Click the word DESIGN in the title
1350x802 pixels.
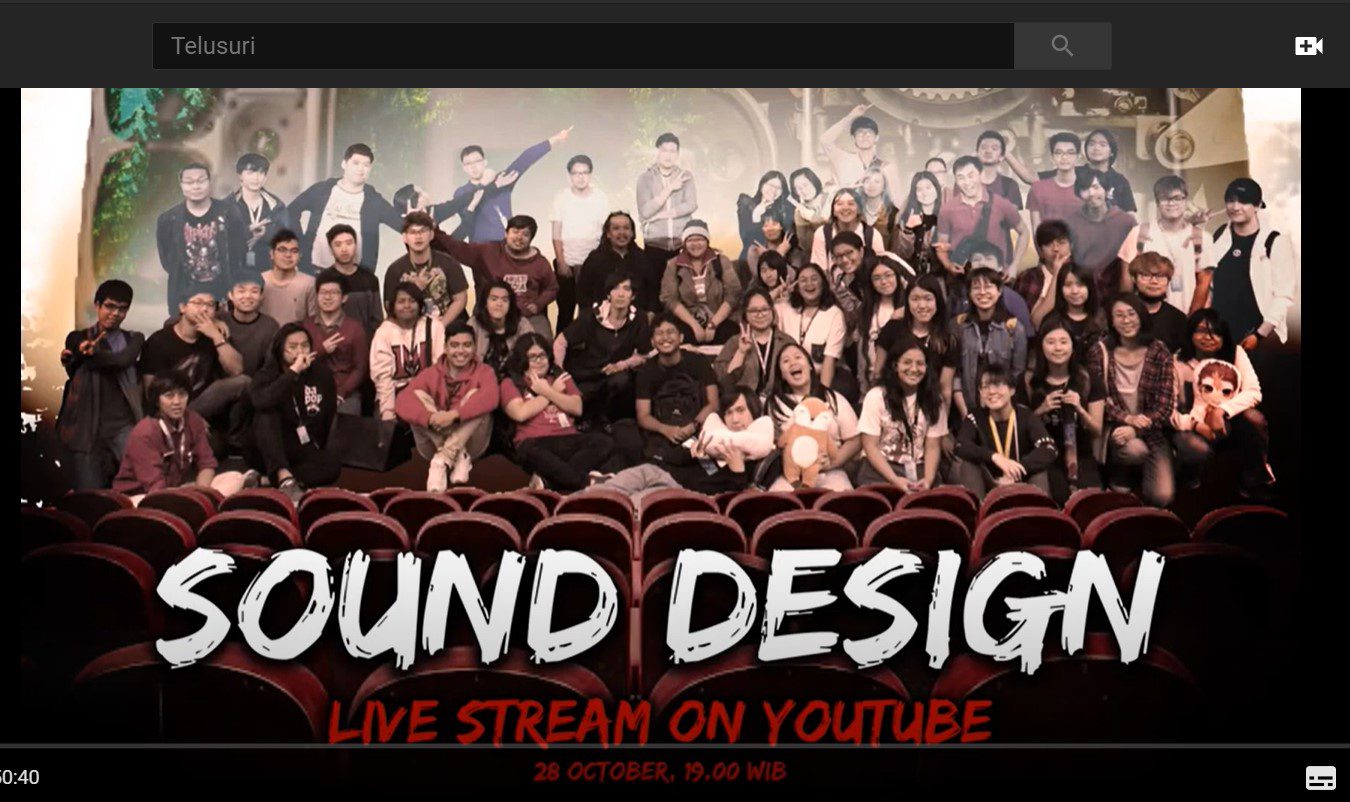click(913, 608)
